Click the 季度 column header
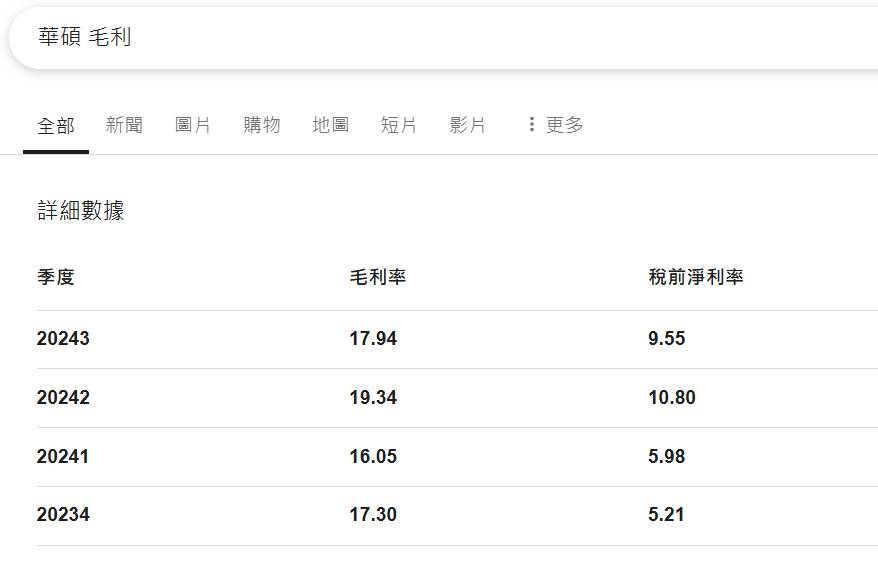Image resolution: width=878 pixels, height=564 pixels. (x=56, y=277)
